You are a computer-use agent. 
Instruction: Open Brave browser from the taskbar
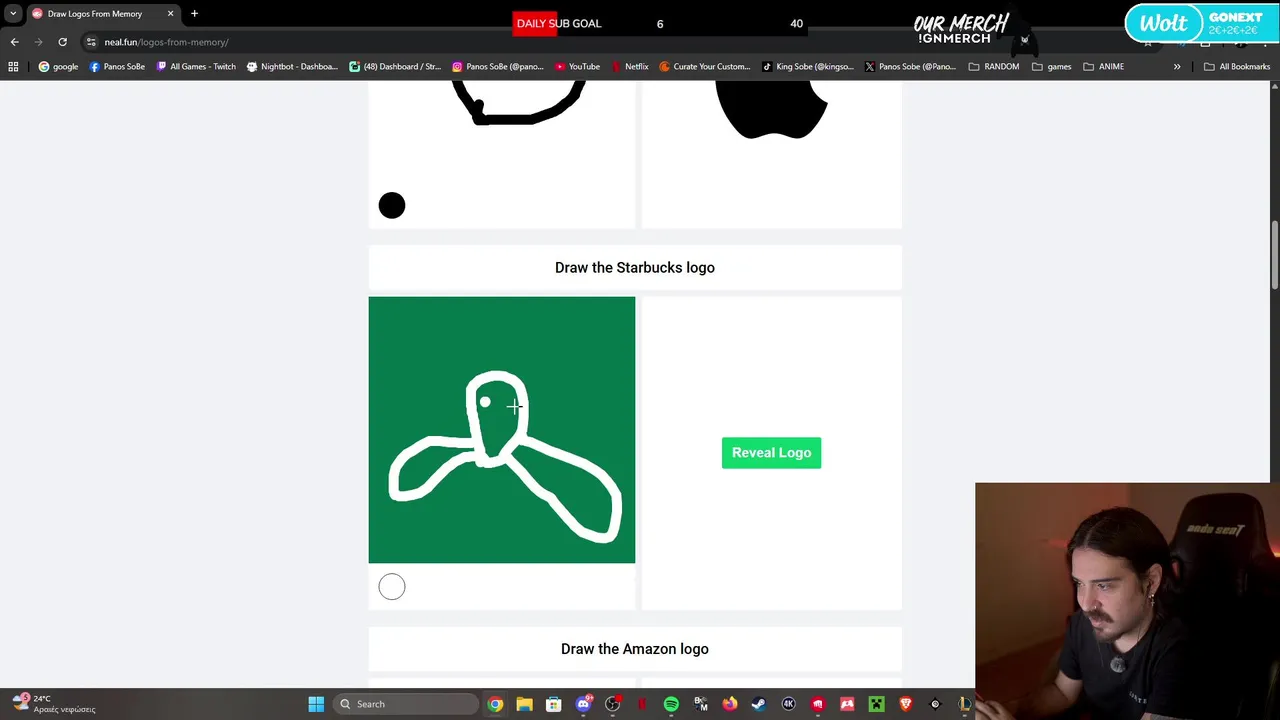tap(906, 704)
